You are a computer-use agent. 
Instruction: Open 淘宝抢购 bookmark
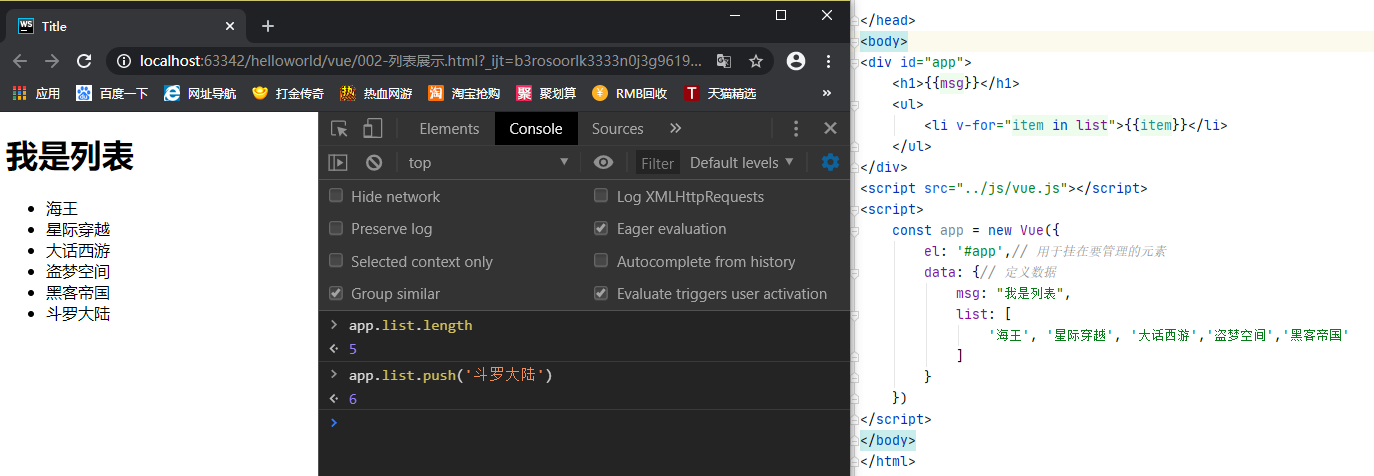click(x=464, y=93)
